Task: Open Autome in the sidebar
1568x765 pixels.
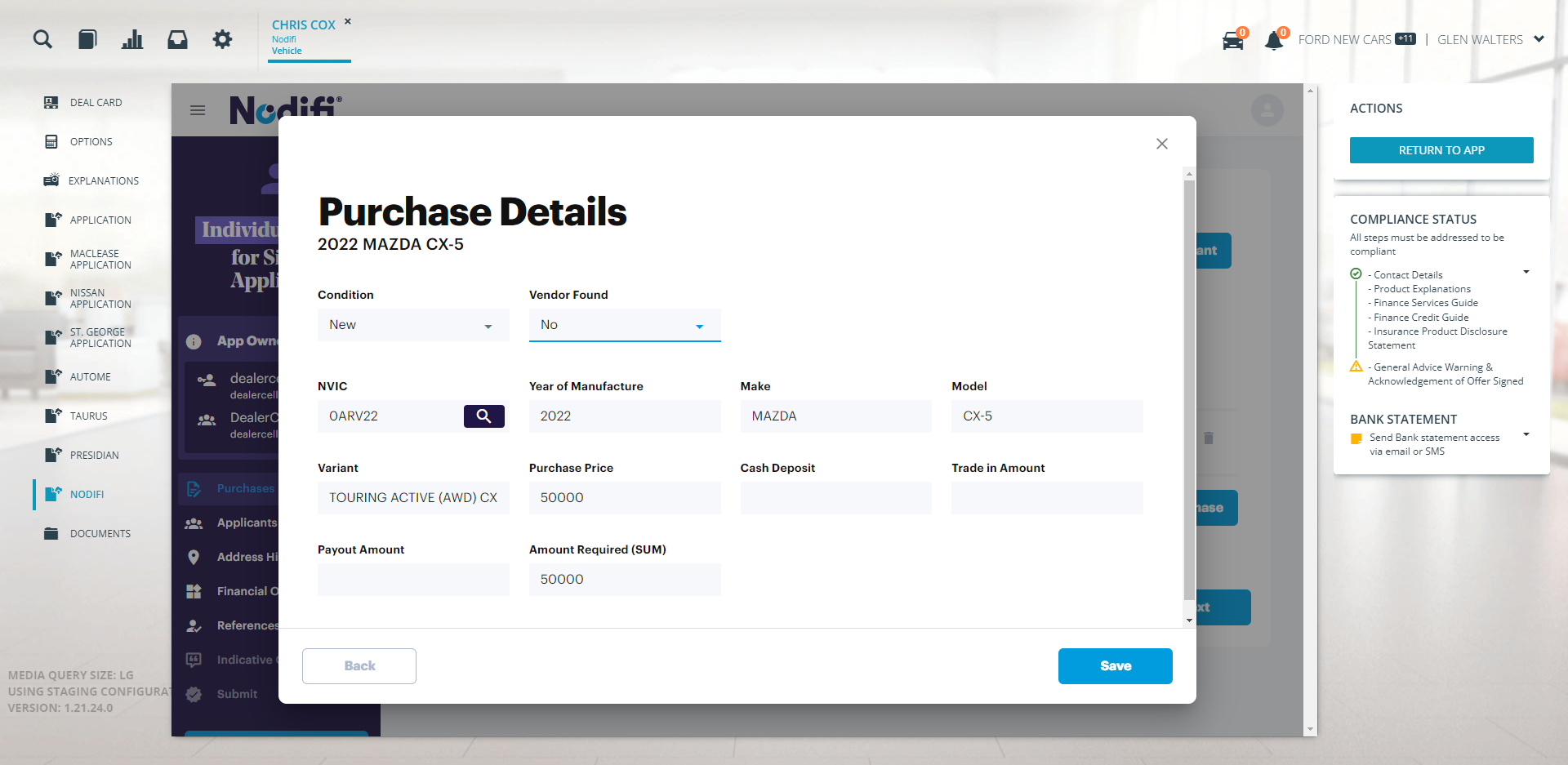Action: 90,377
